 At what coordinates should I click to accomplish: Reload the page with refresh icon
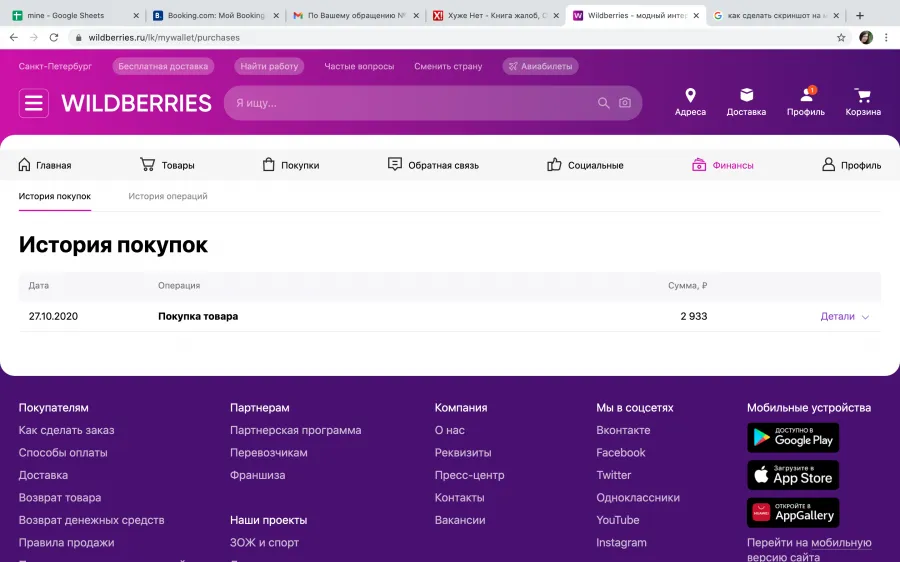pyautogui.click(x=54, y=37)
